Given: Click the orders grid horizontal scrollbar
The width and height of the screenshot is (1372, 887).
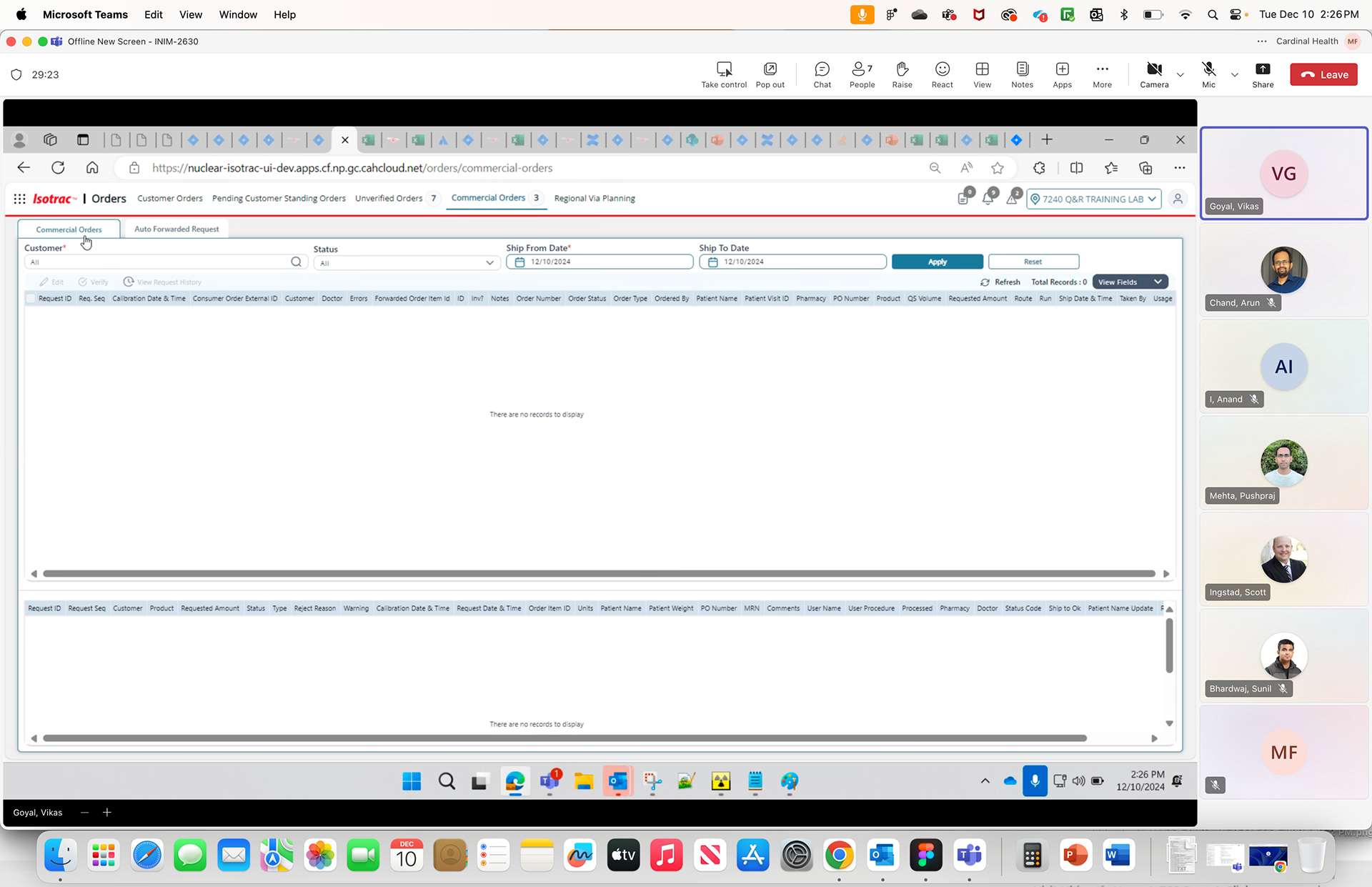Looking at the screenshot, I should point(599,574).
